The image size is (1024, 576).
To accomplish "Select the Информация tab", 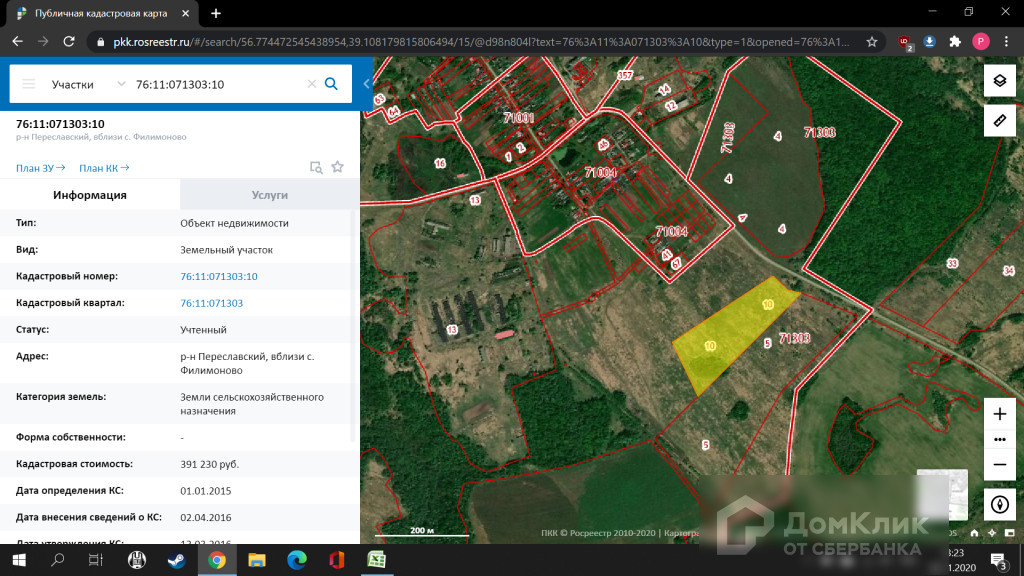I will (90, 195).
